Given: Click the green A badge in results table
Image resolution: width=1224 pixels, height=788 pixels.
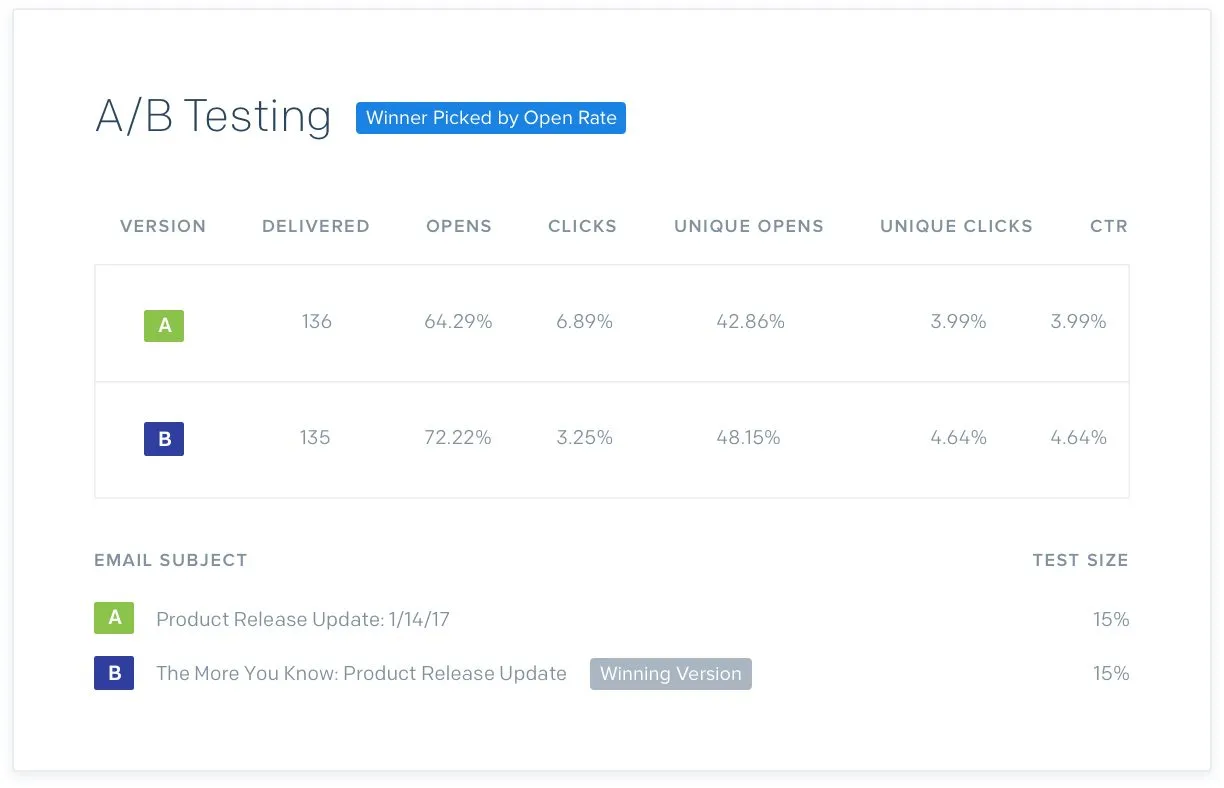Looking at the screenshot, I should (164, 325).
